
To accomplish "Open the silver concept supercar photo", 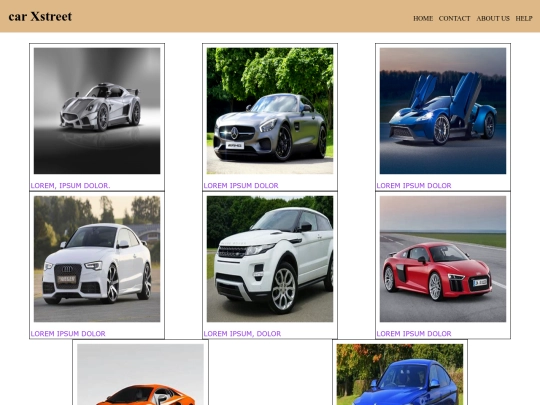I will pos(97,111).
